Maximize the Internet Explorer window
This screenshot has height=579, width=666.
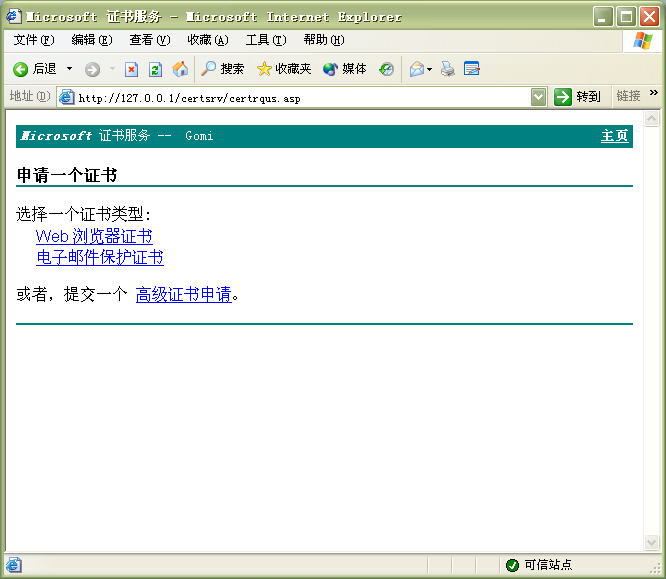point(626,17)
